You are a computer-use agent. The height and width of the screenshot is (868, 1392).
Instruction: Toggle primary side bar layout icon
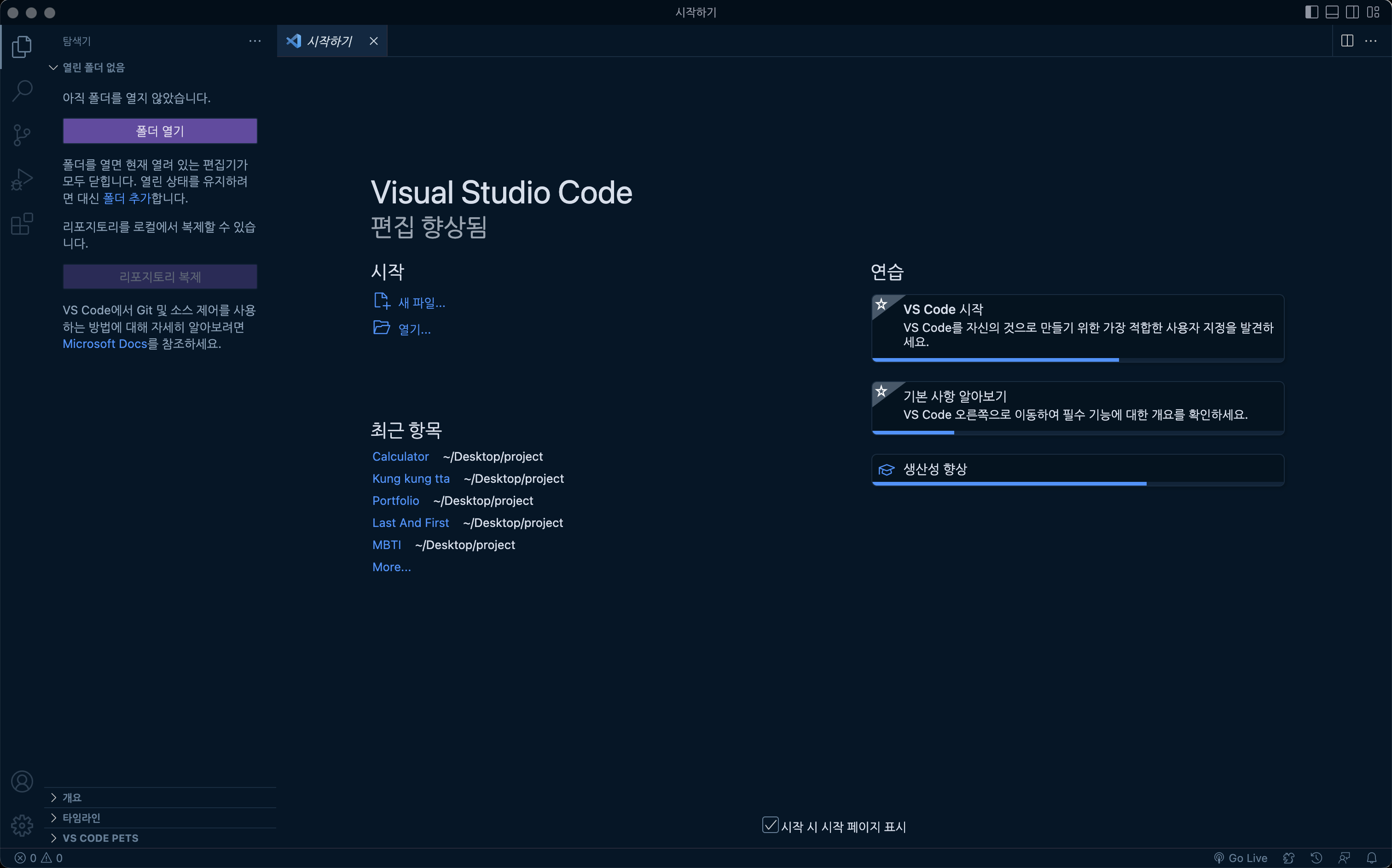1311,12
